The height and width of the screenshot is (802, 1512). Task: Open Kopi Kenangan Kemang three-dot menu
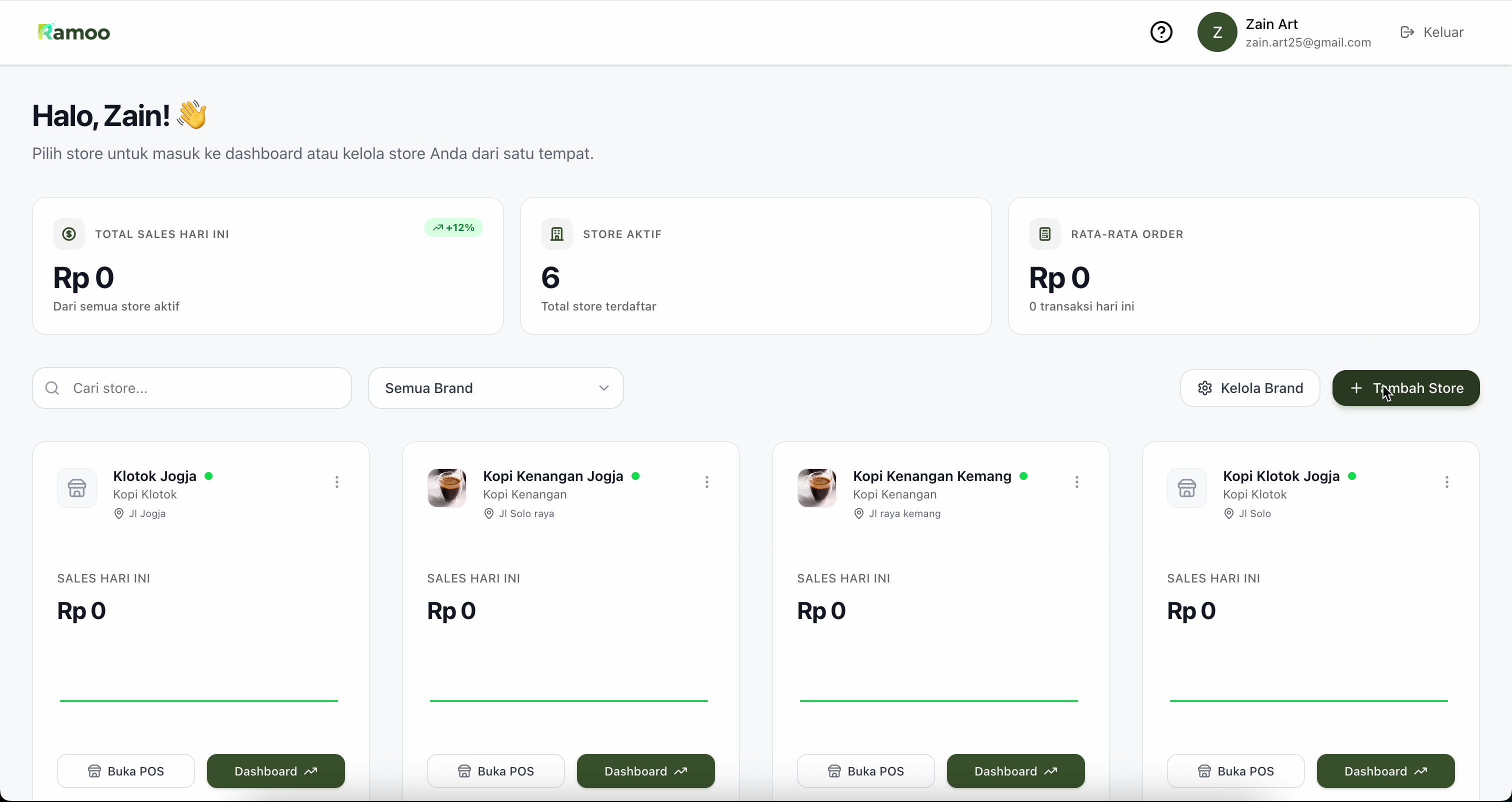point(1076,482)
